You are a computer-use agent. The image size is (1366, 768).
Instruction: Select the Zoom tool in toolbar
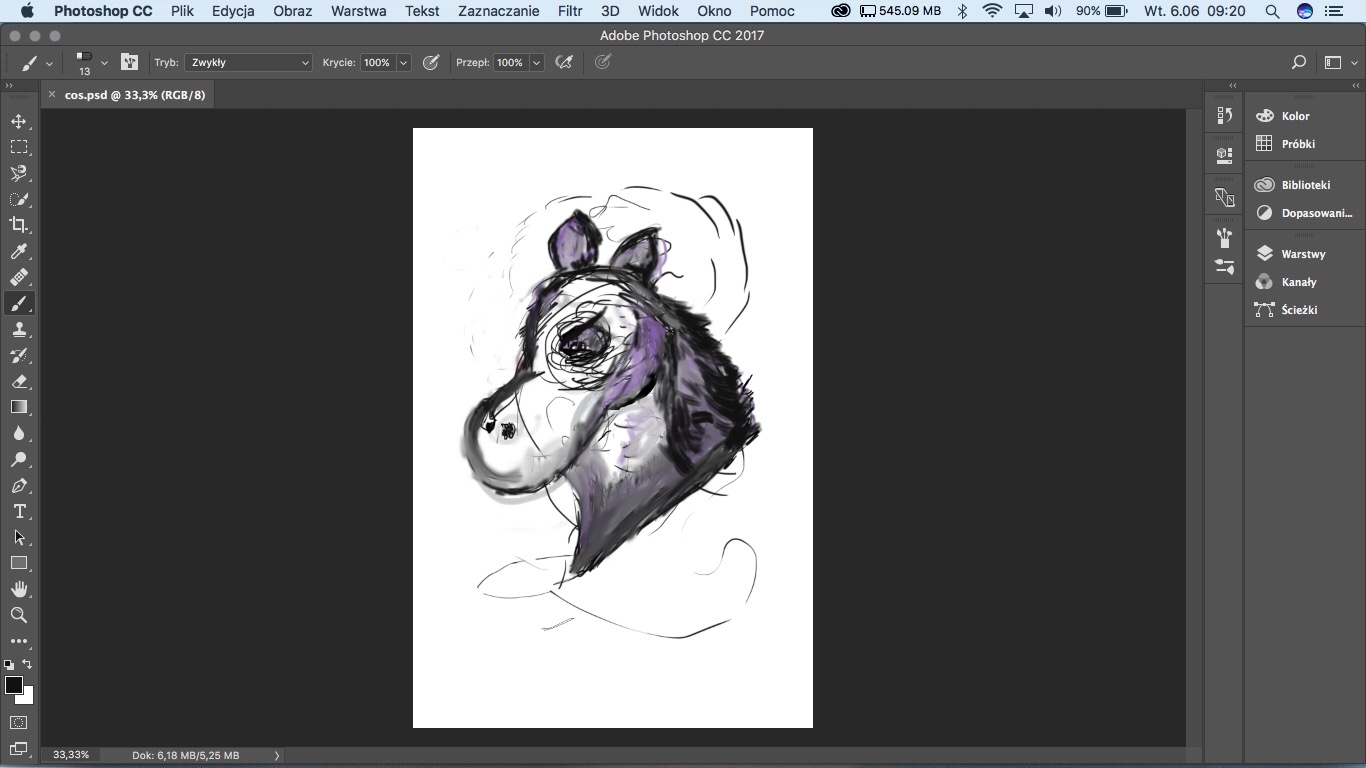[19, 615]
